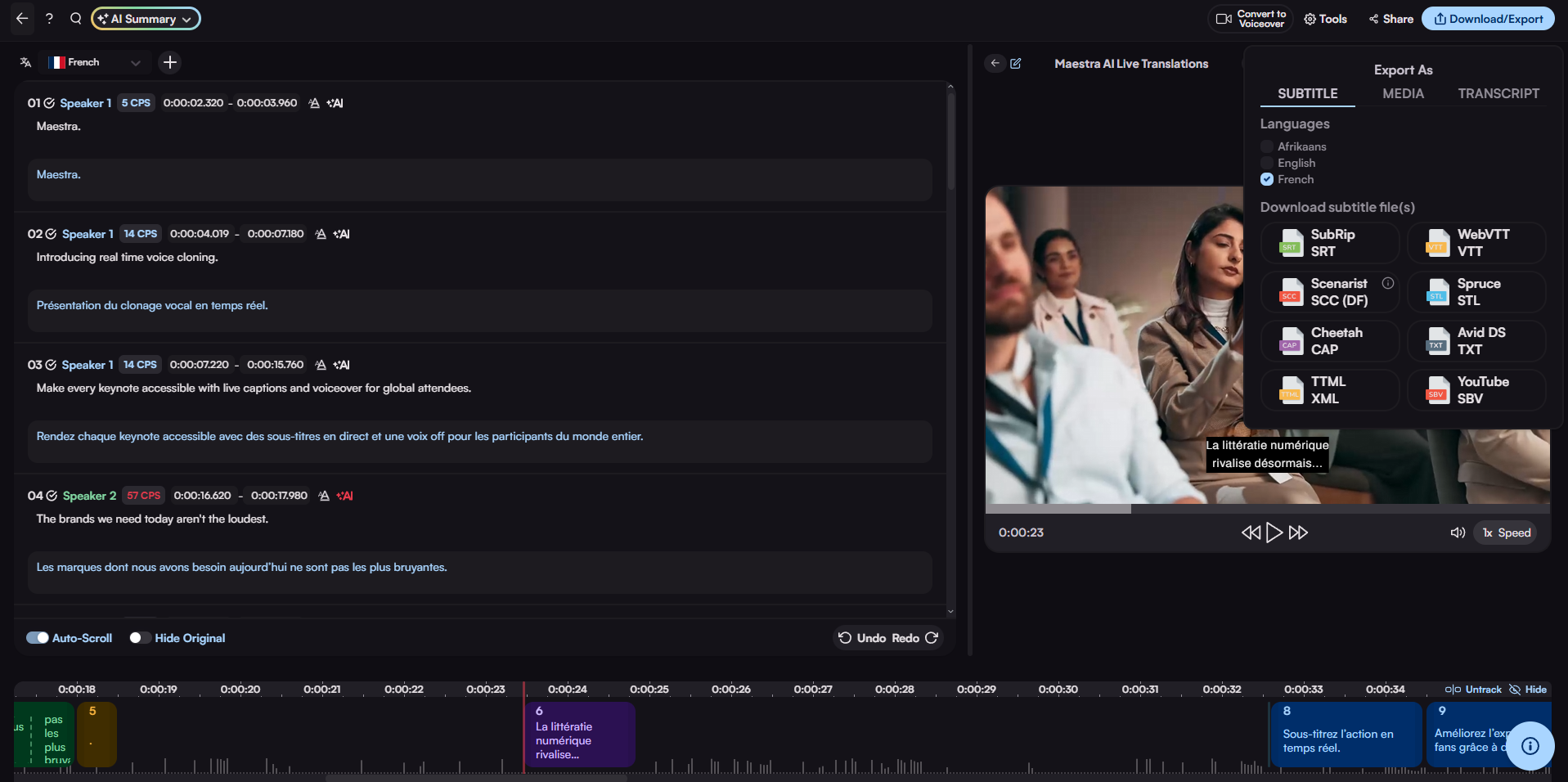Go back using the top-left arrow
Viewport: 1568px width, 782px height.
pos(22,19)
